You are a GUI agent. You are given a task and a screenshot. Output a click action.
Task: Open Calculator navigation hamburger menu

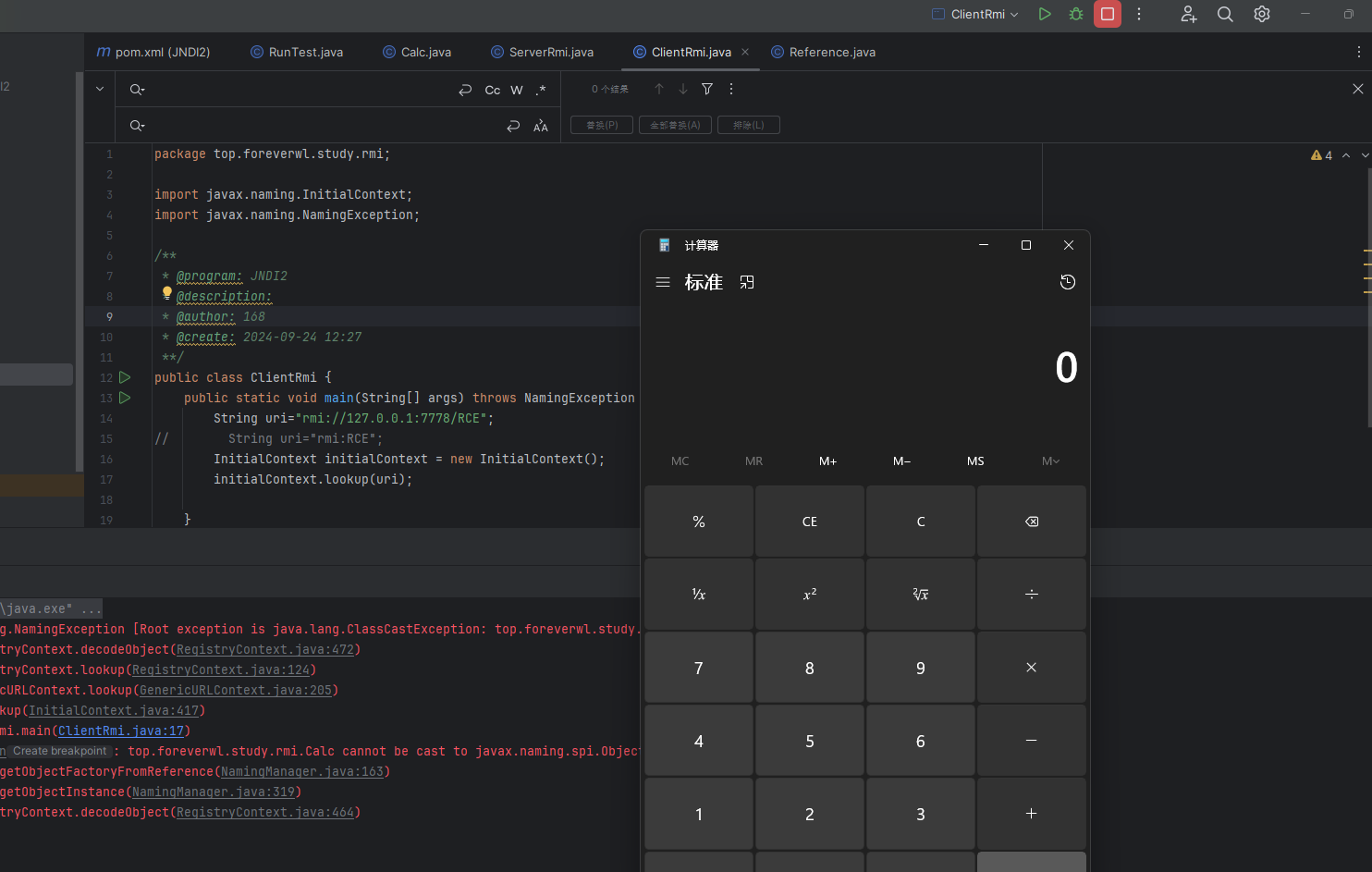[x=663, y=282]
